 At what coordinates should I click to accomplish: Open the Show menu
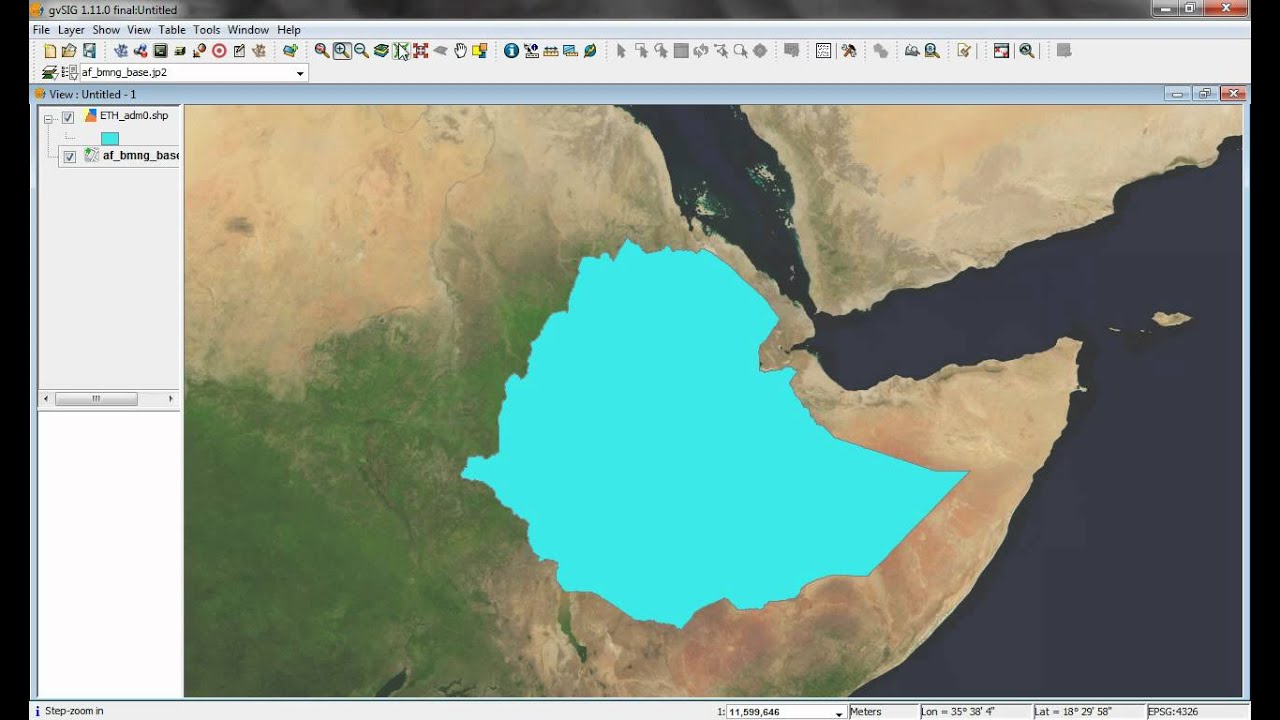[106, 30]
